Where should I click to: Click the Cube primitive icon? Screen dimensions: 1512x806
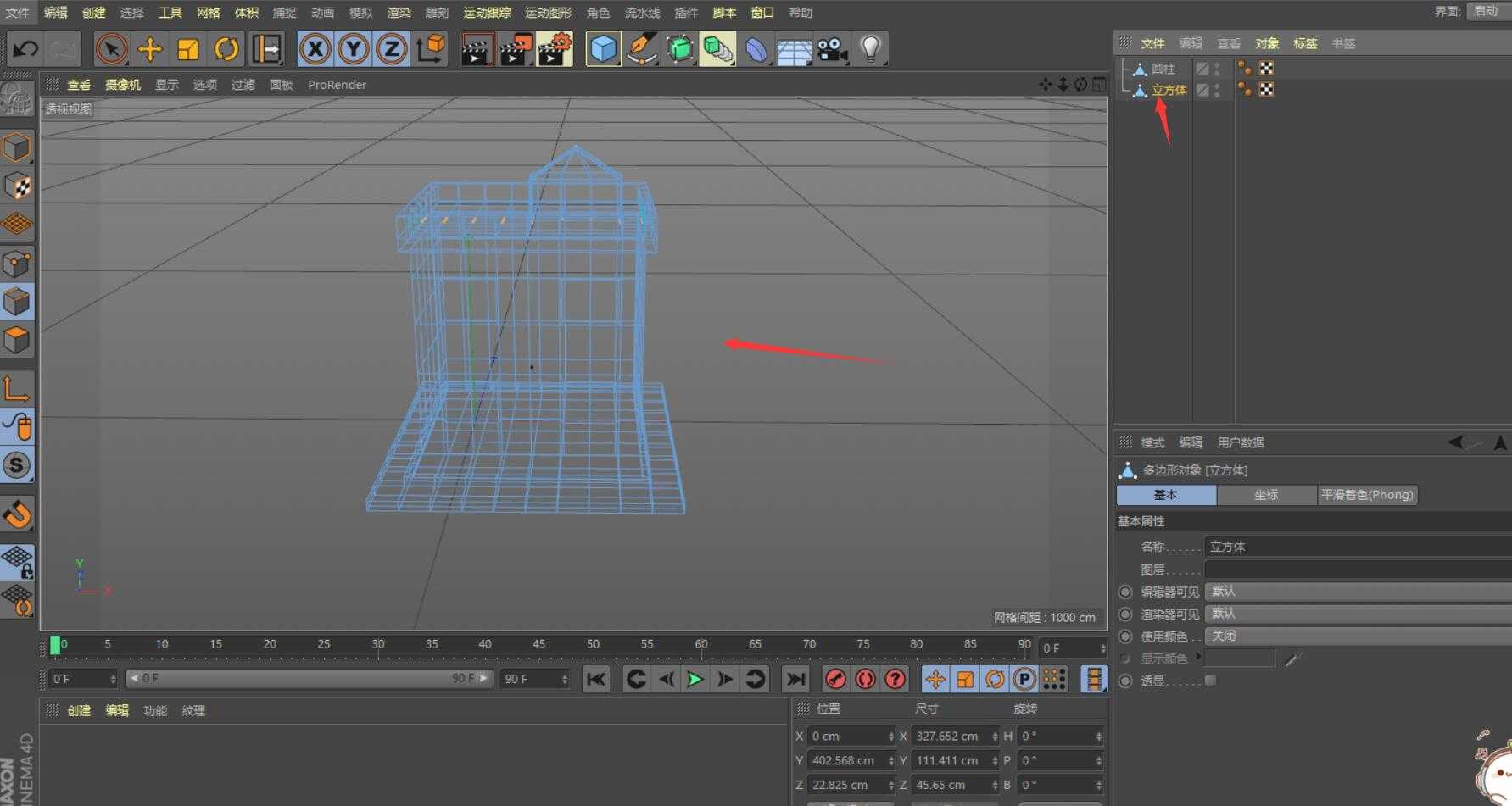(603, 49)
